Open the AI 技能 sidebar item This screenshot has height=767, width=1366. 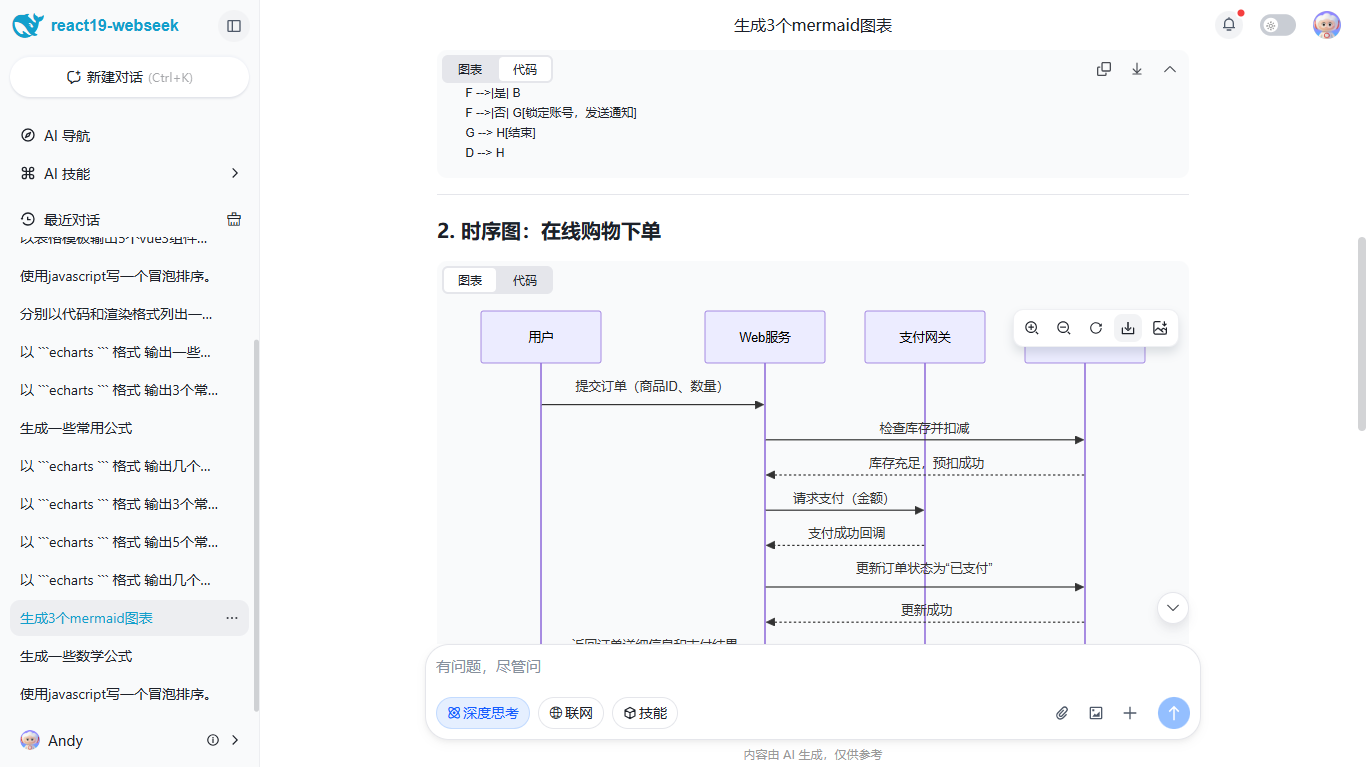click(x=130, y=174)
